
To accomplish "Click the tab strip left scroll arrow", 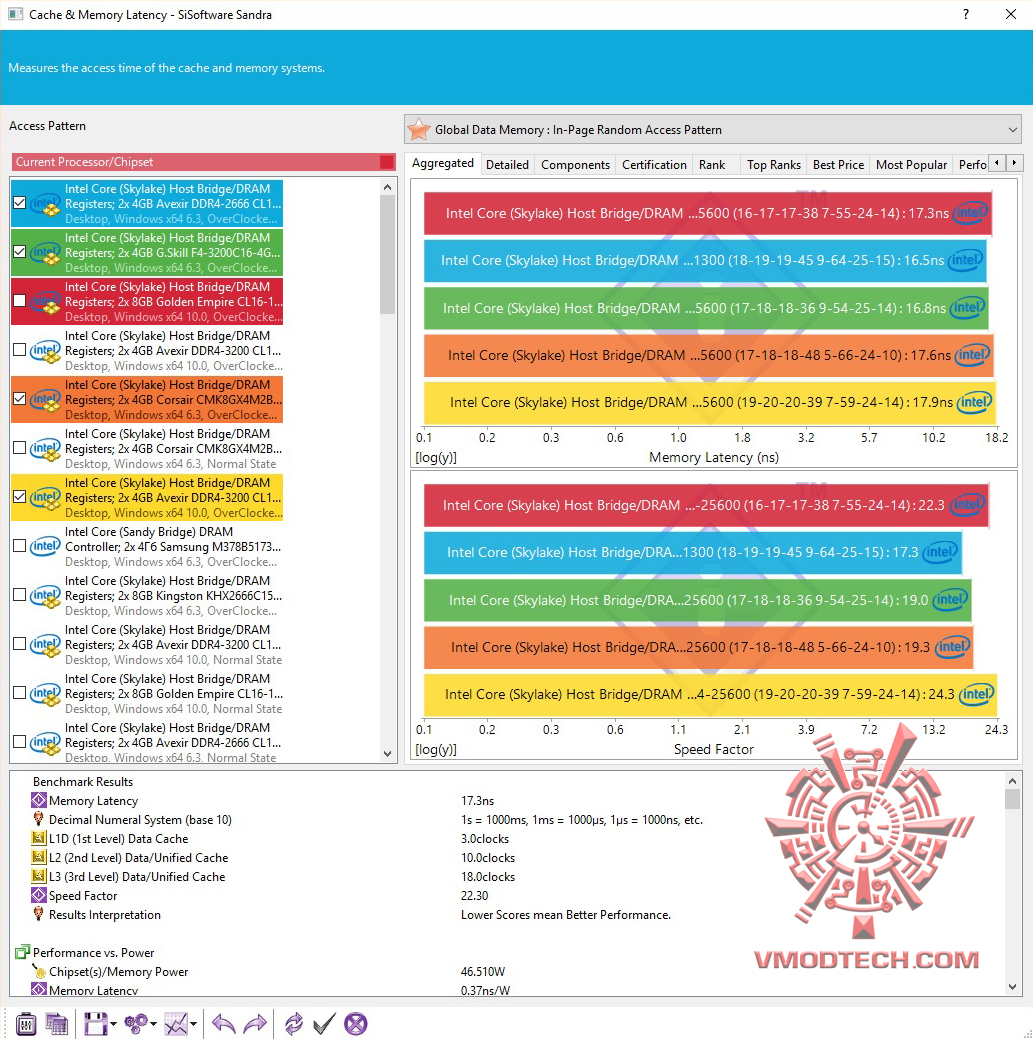I will click(997, 162).
